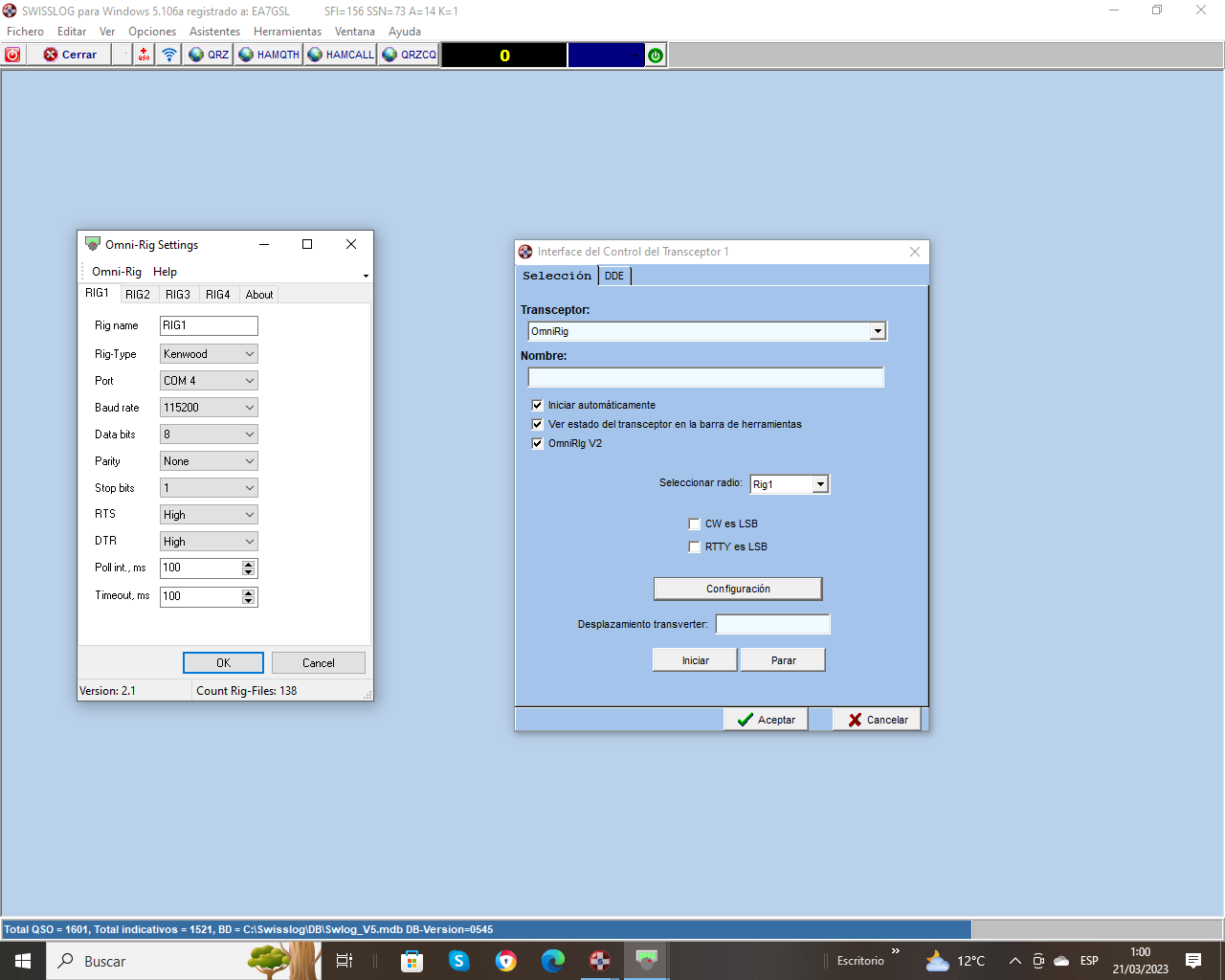This screenshot has width=1225, height=980.
Task: Click OK in Omni-Rig Settings
Action: tap(223, 663)
